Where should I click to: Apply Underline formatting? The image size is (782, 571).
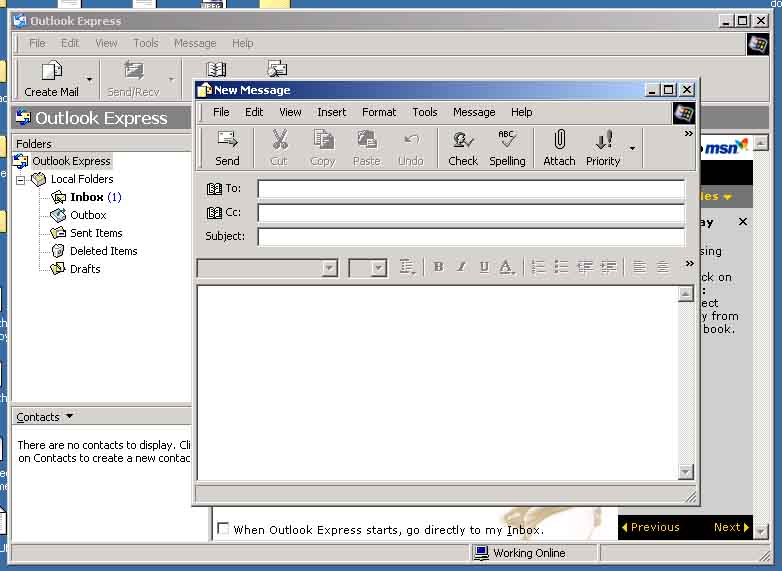[x=484, y=267]
